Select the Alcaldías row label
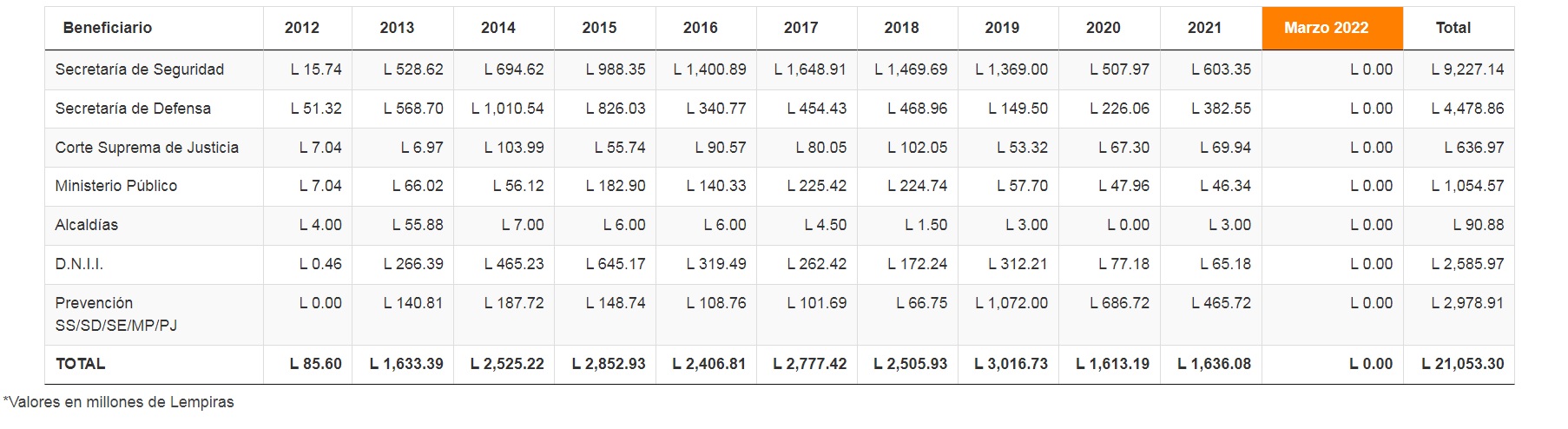This screenshot has width=1568, height=429. tap(87, 225)
